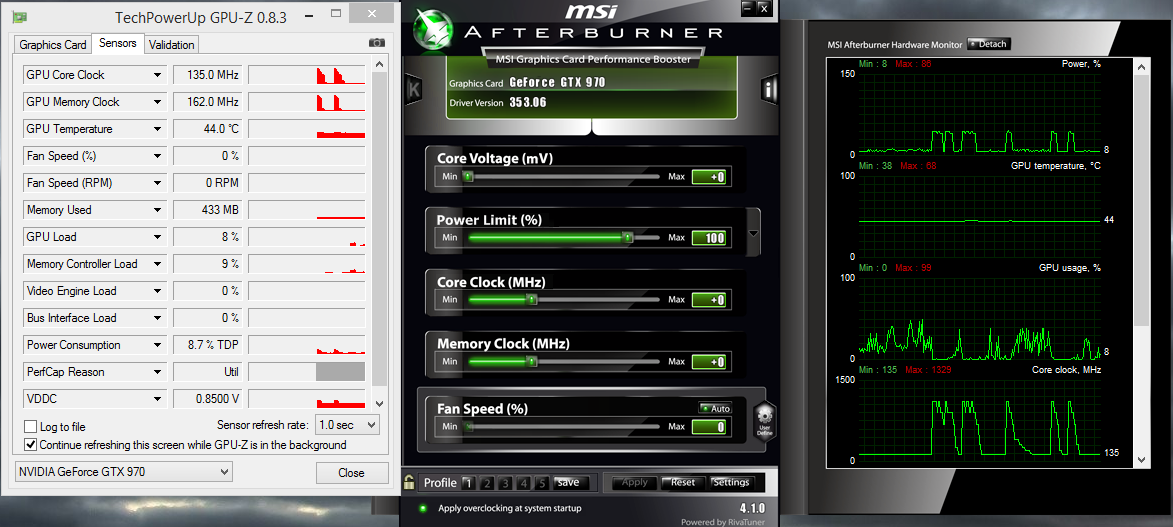Open the Power Consumption sensor dropdown
The width and height of the screenshot is (1173, 527).
[157, 345]
